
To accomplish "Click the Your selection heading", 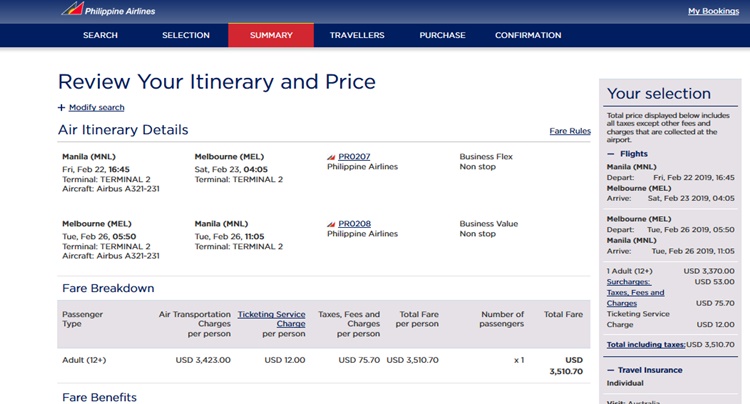I will tap(659, 94).
